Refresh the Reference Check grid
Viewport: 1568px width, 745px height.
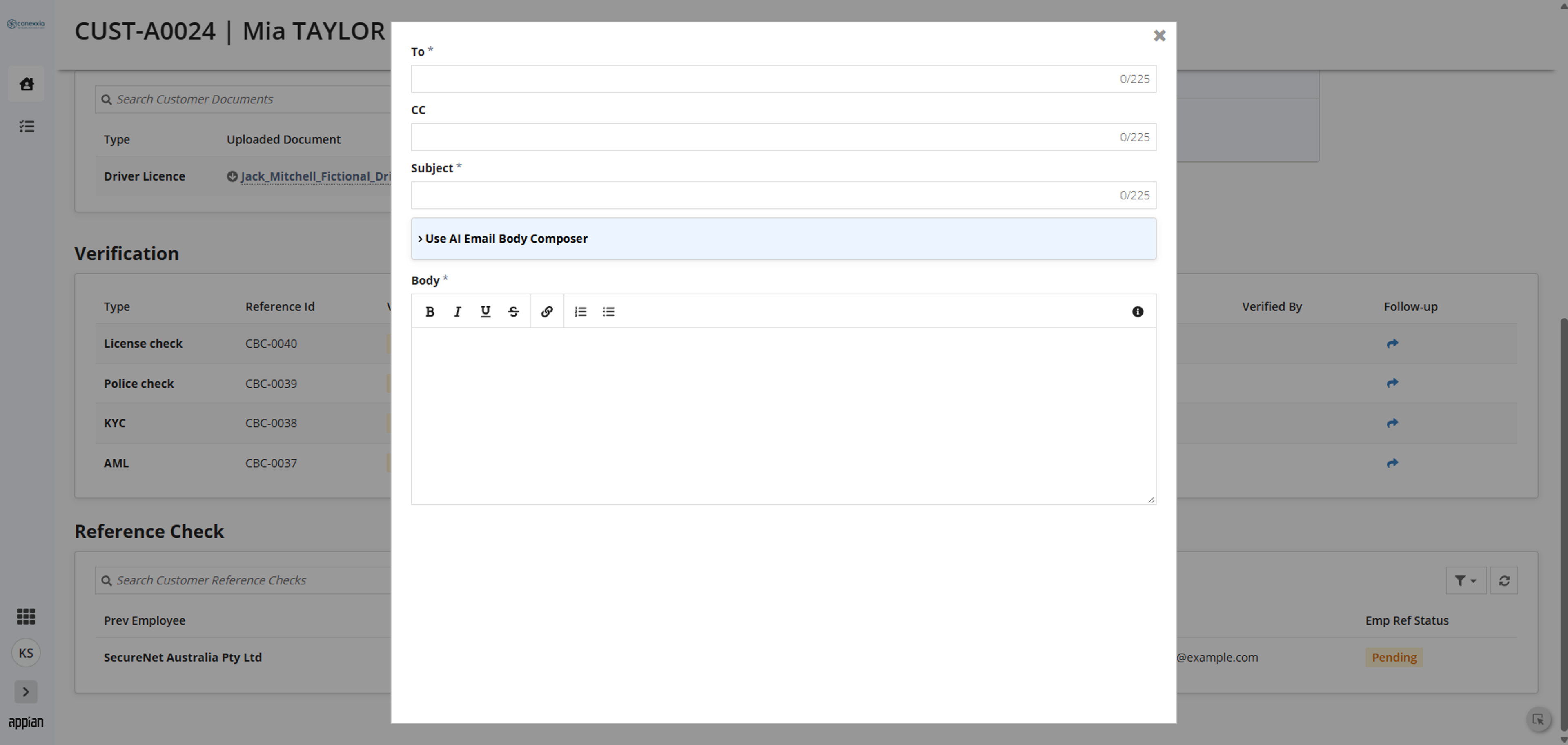point(1503,581)
